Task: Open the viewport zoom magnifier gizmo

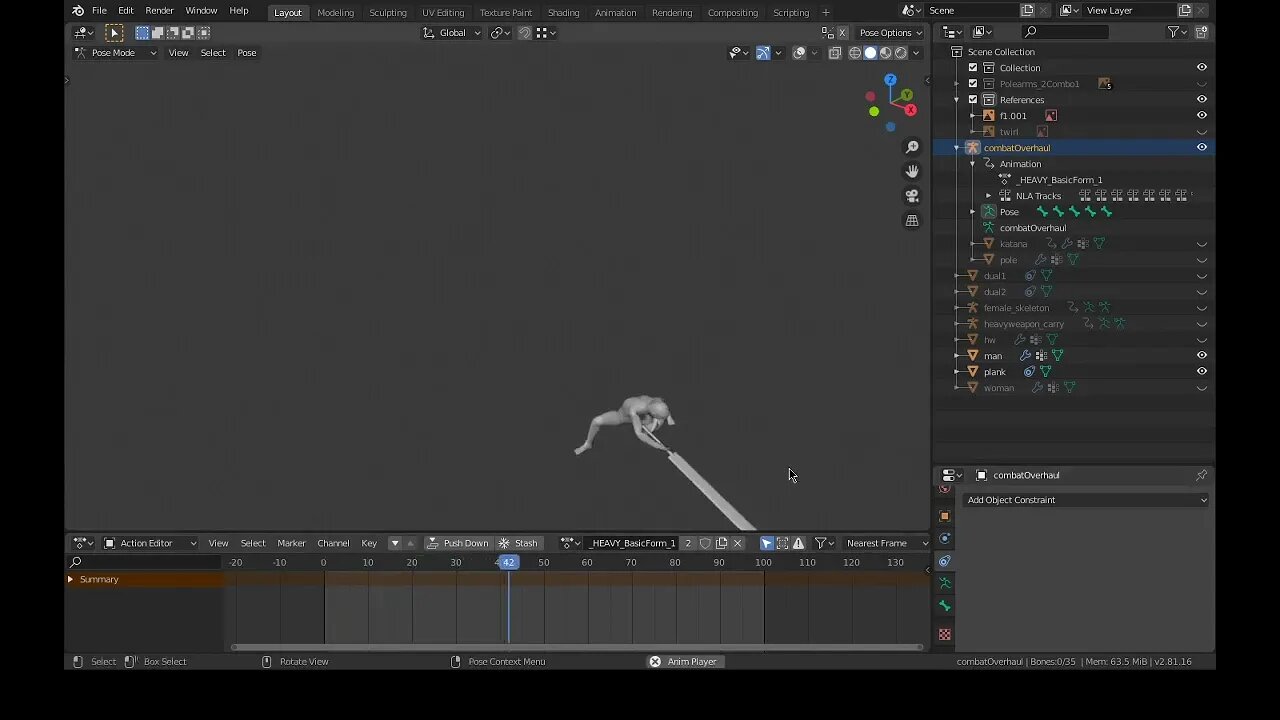Action: pyautogui.click(x=912, y=147)
